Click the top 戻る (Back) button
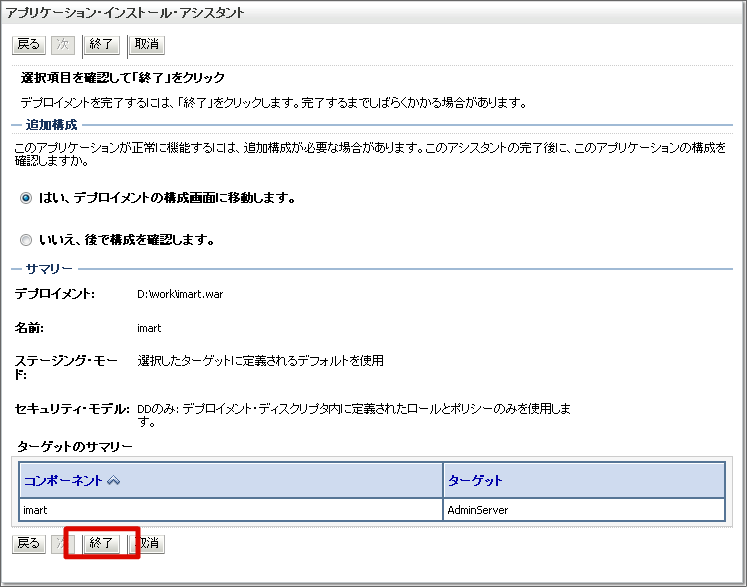The image size is (747, 587). click(x=29, y=45)
